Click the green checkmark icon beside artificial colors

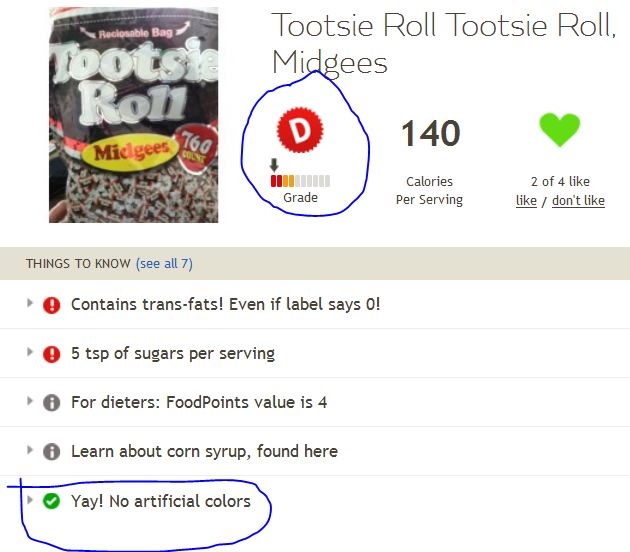(51, 501)
